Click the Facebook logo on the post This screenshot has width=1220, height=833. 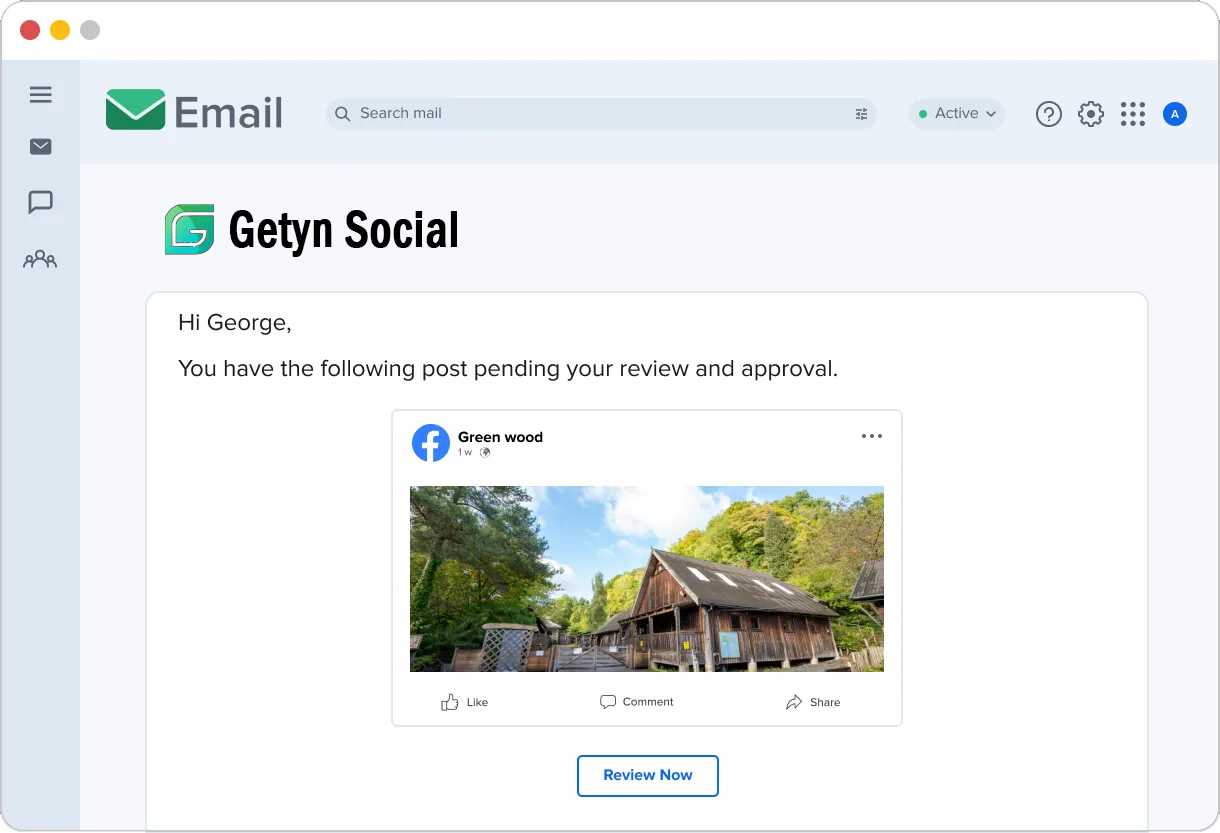pos(431,443)
